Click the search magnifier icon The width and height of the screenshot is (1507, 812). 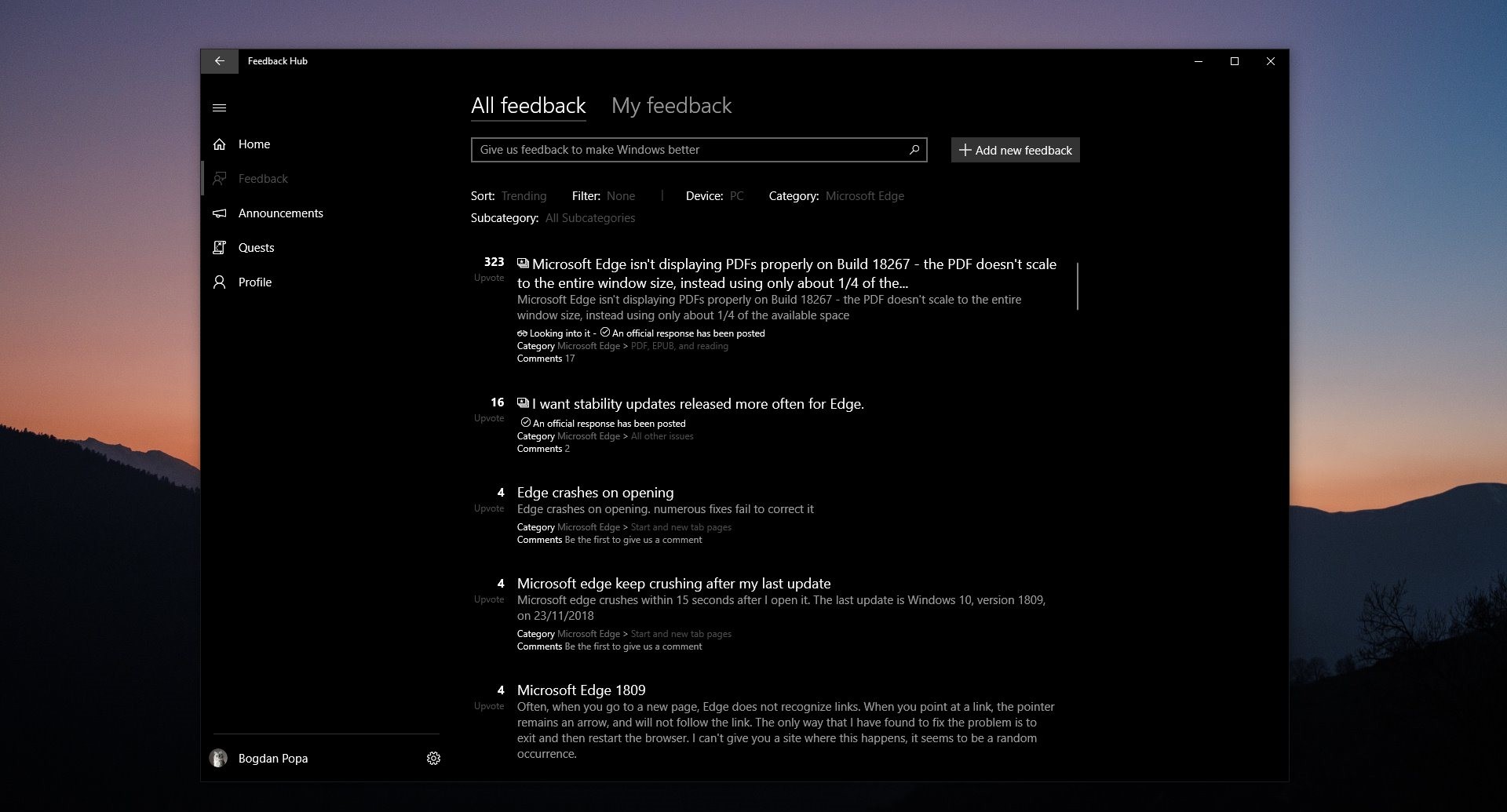914,150
